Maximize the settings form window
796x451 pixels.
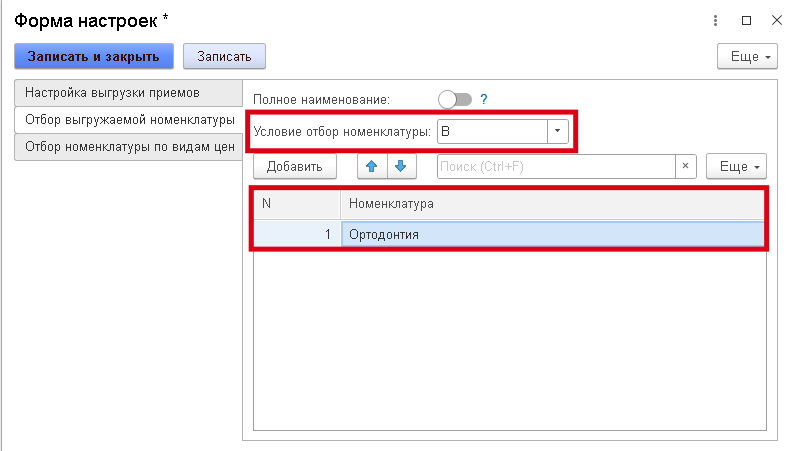pos(746,20)
